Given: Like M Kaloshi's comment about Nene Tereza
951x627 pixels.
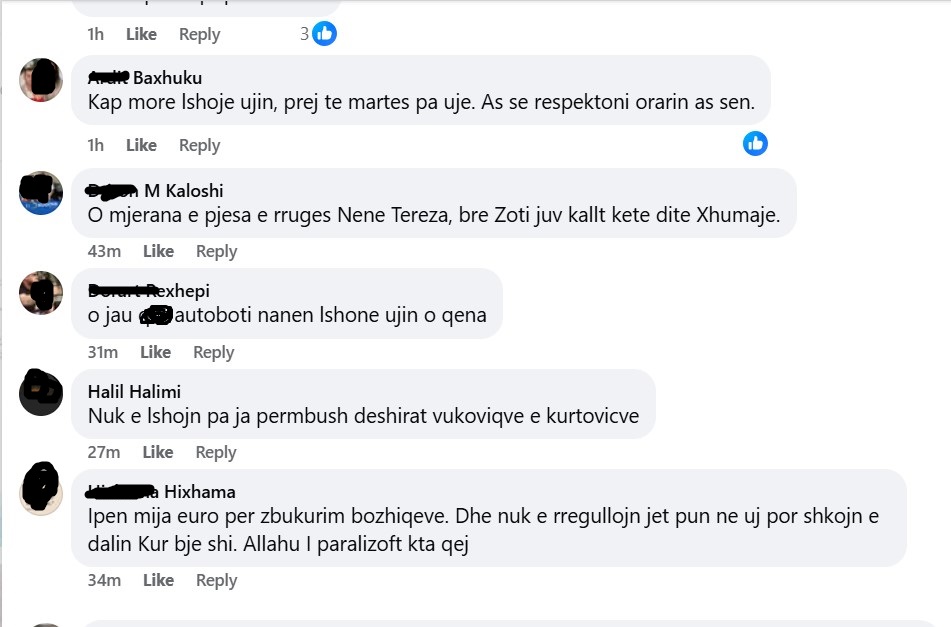Looking at the screenshot, I should click(158, 251).
